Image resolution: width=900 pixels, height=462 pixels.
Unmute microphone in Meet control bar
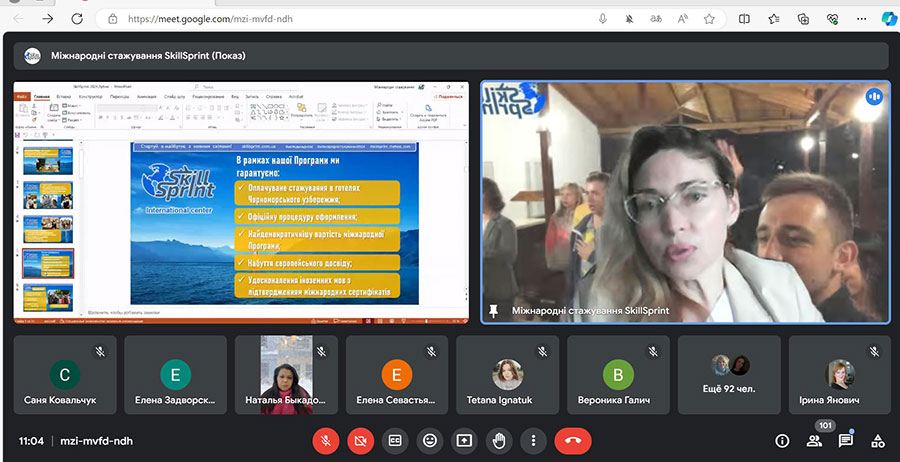click(x=326, y=441)
